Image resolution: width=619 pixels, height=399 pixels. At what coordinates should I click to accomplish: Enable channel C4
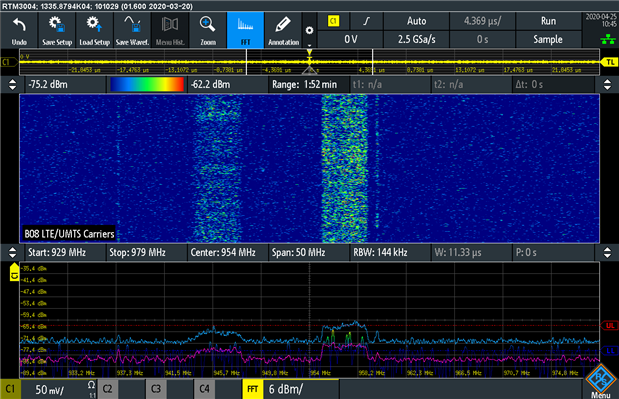(x=204, y=389)
